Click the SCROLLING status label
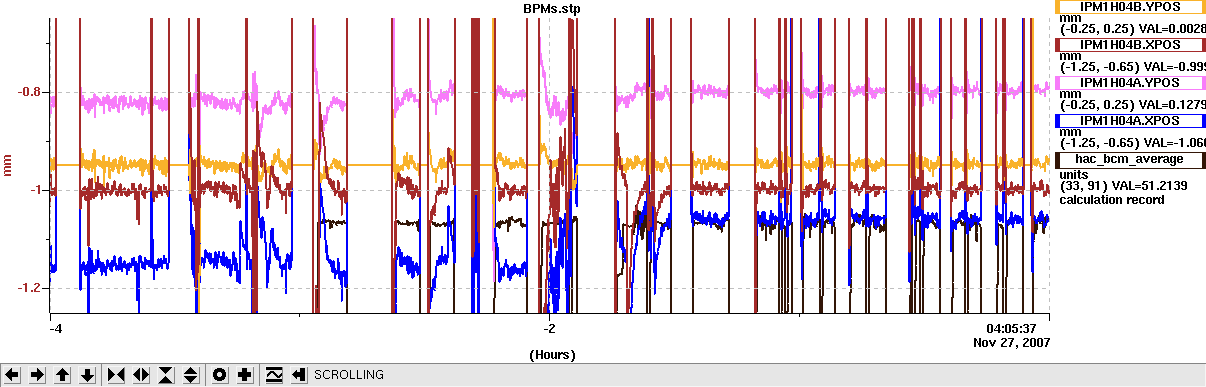 (x=349, y=375)
